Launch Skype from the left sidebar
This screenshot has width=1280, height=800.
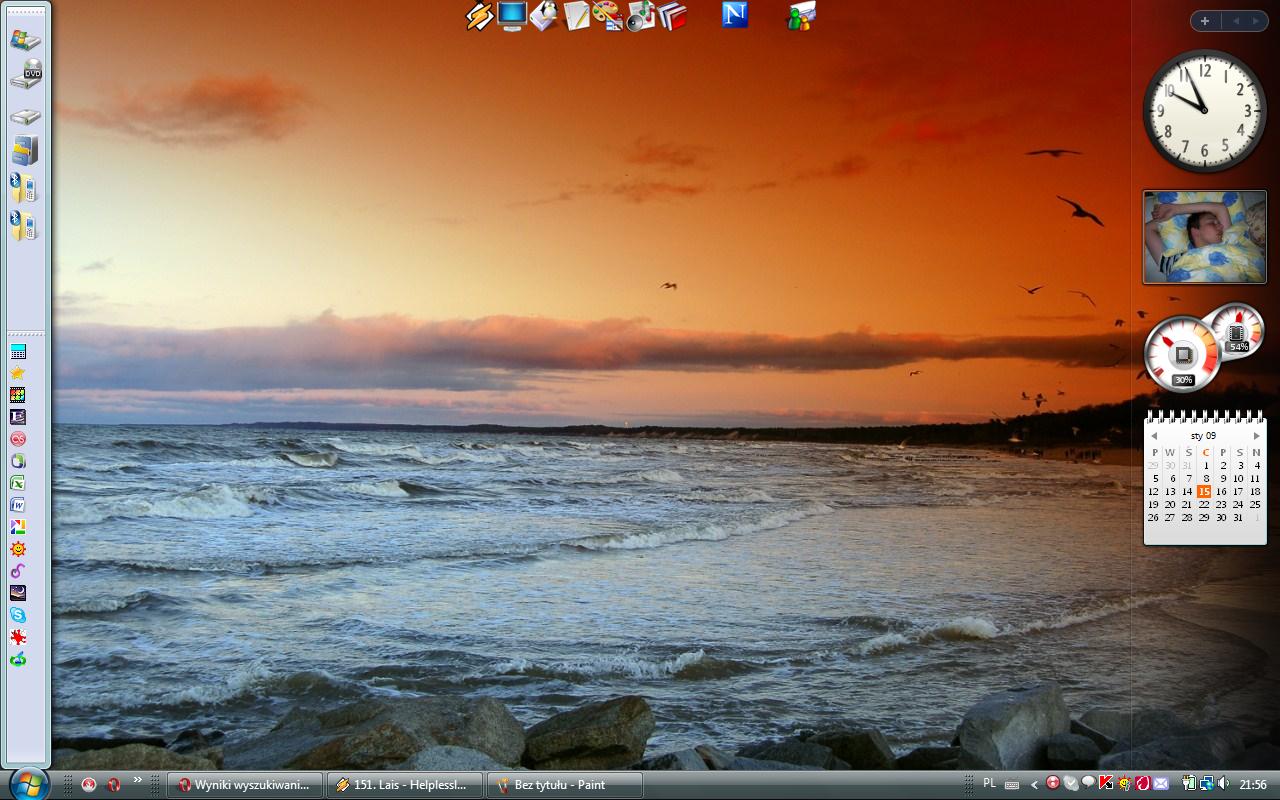click(17, 615)
